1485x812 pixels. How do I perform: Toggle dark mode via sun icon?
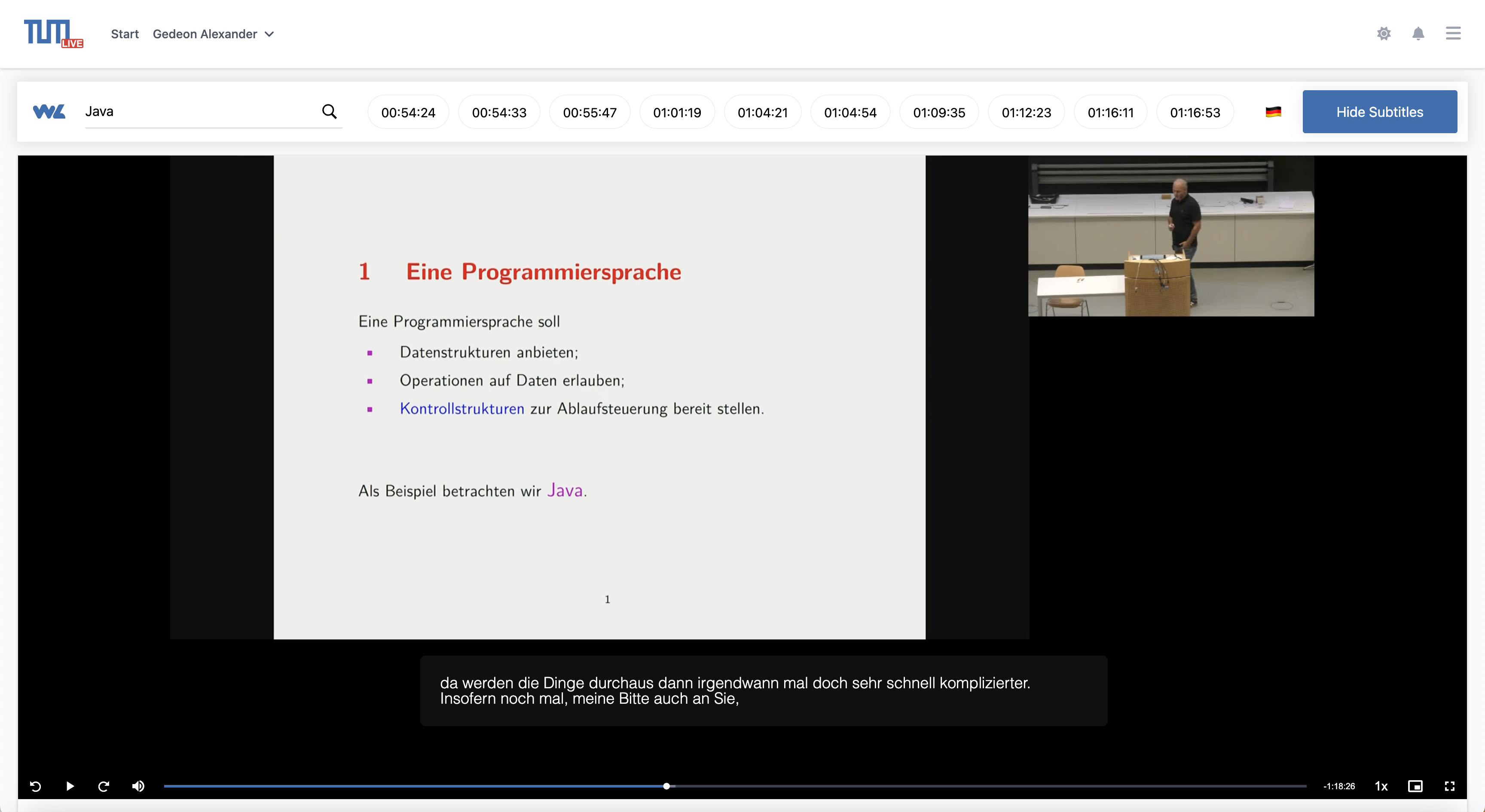(1384, 34)
